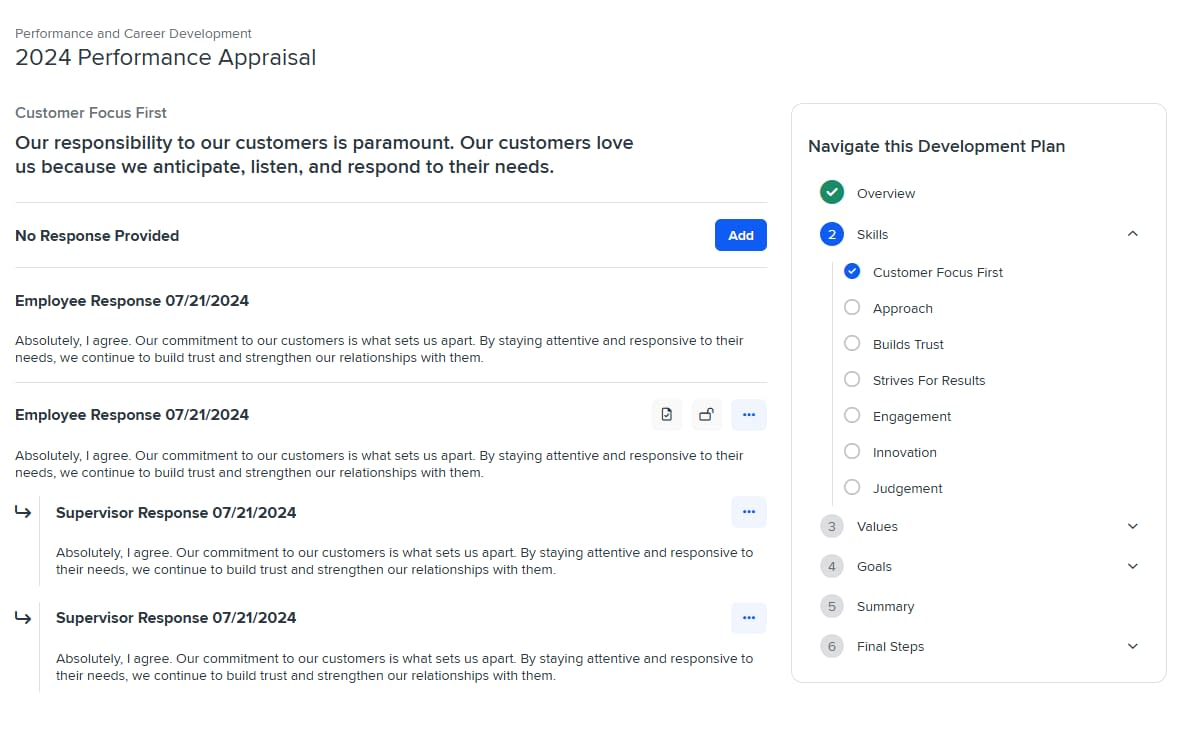Click the green Overview completed checkmark icon

tap(831, 193)
